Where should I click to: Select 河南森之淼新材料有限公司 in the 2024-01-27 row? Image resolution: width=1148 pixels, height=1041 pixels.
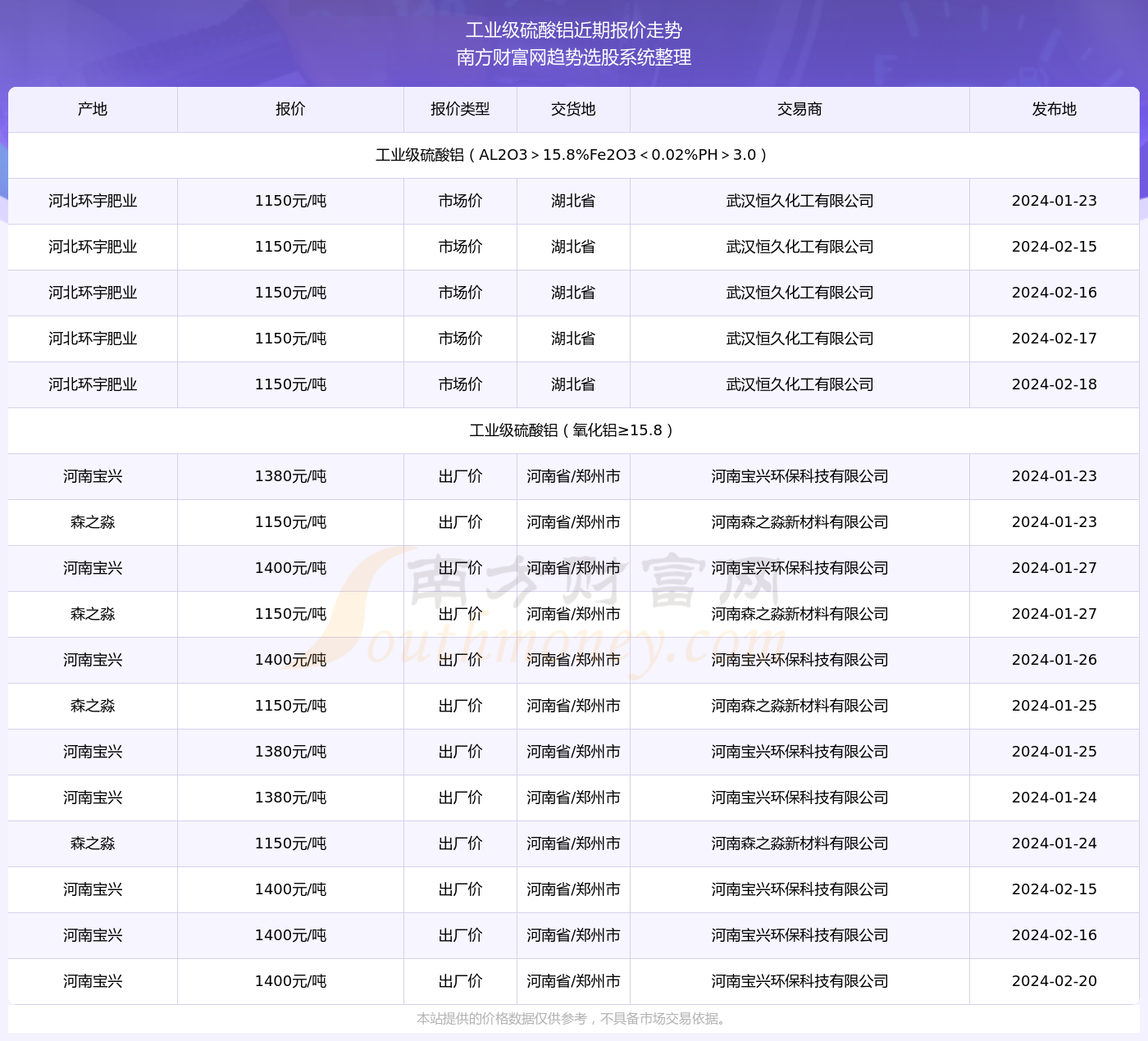pyautogui.click(x=799, y=614)
